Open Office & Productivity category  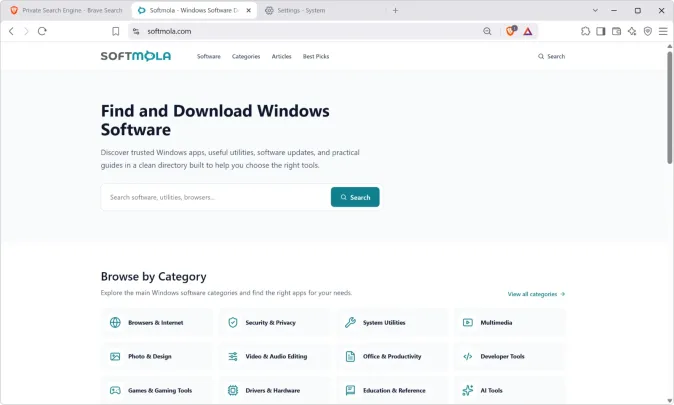point(392,356)
